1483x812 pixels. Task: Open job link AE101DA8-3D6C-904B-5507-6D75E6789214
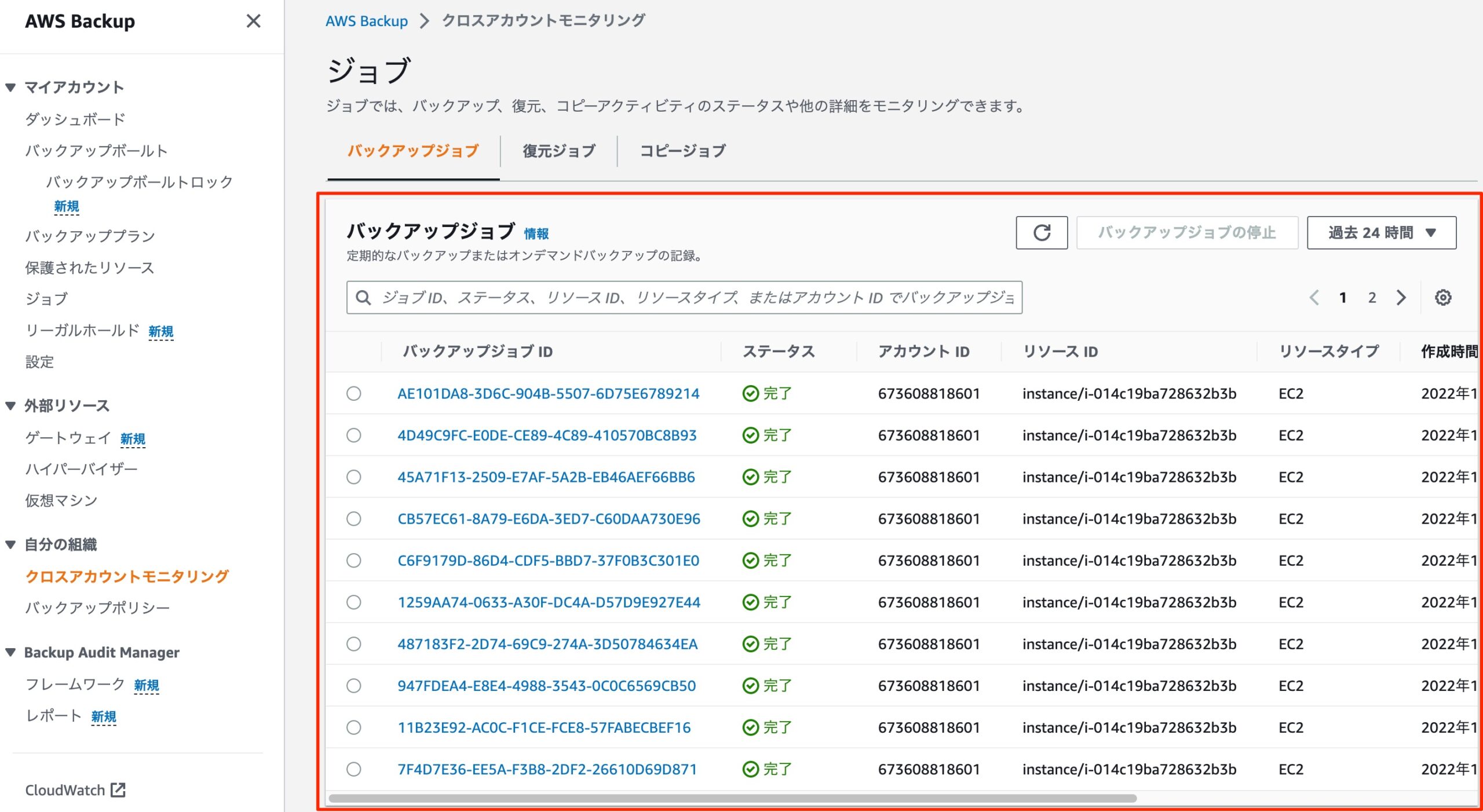[x=549, y=394]
